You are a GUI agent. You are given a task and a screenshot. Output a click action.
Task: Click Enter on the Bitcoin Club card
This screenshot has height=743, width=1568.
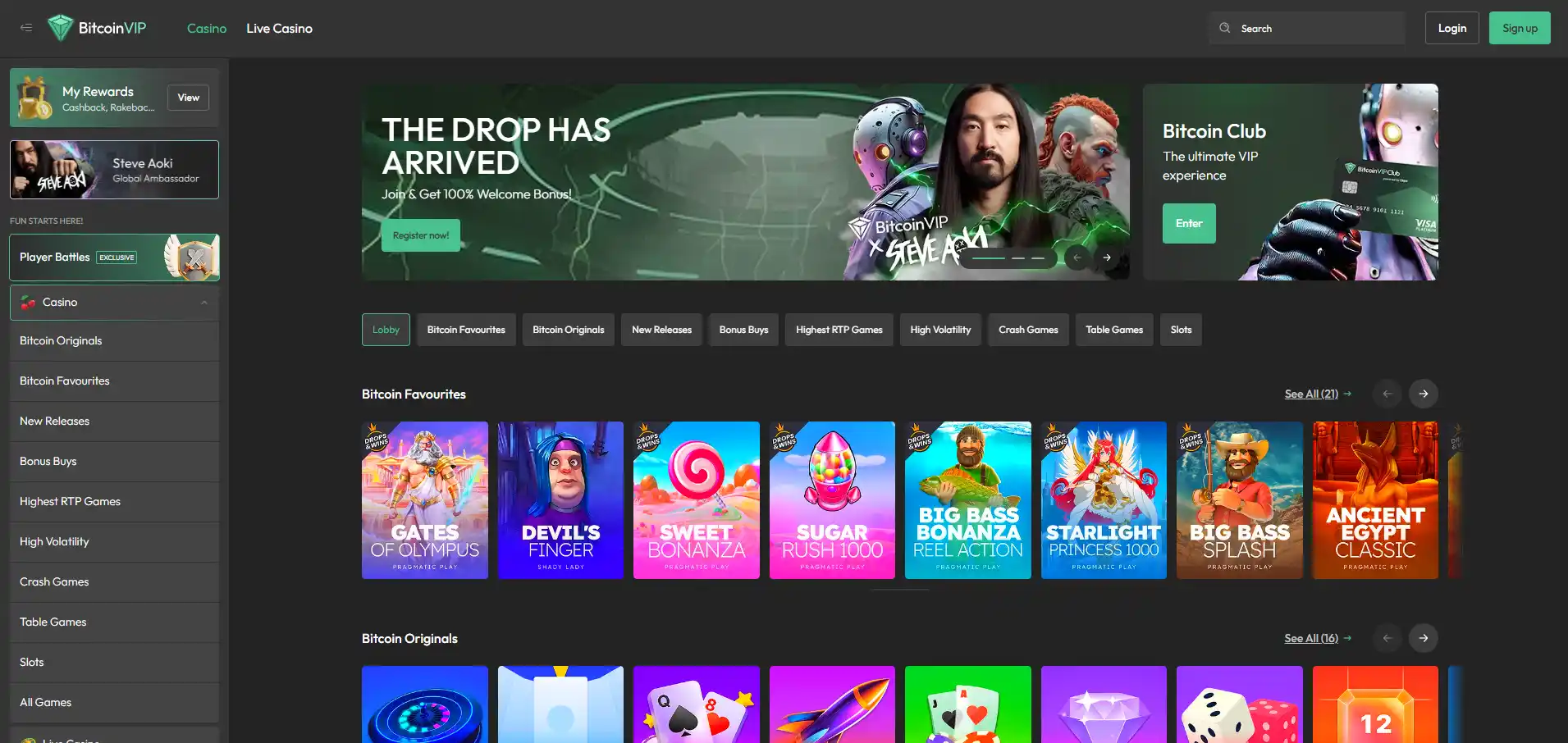pos(1189,223)
